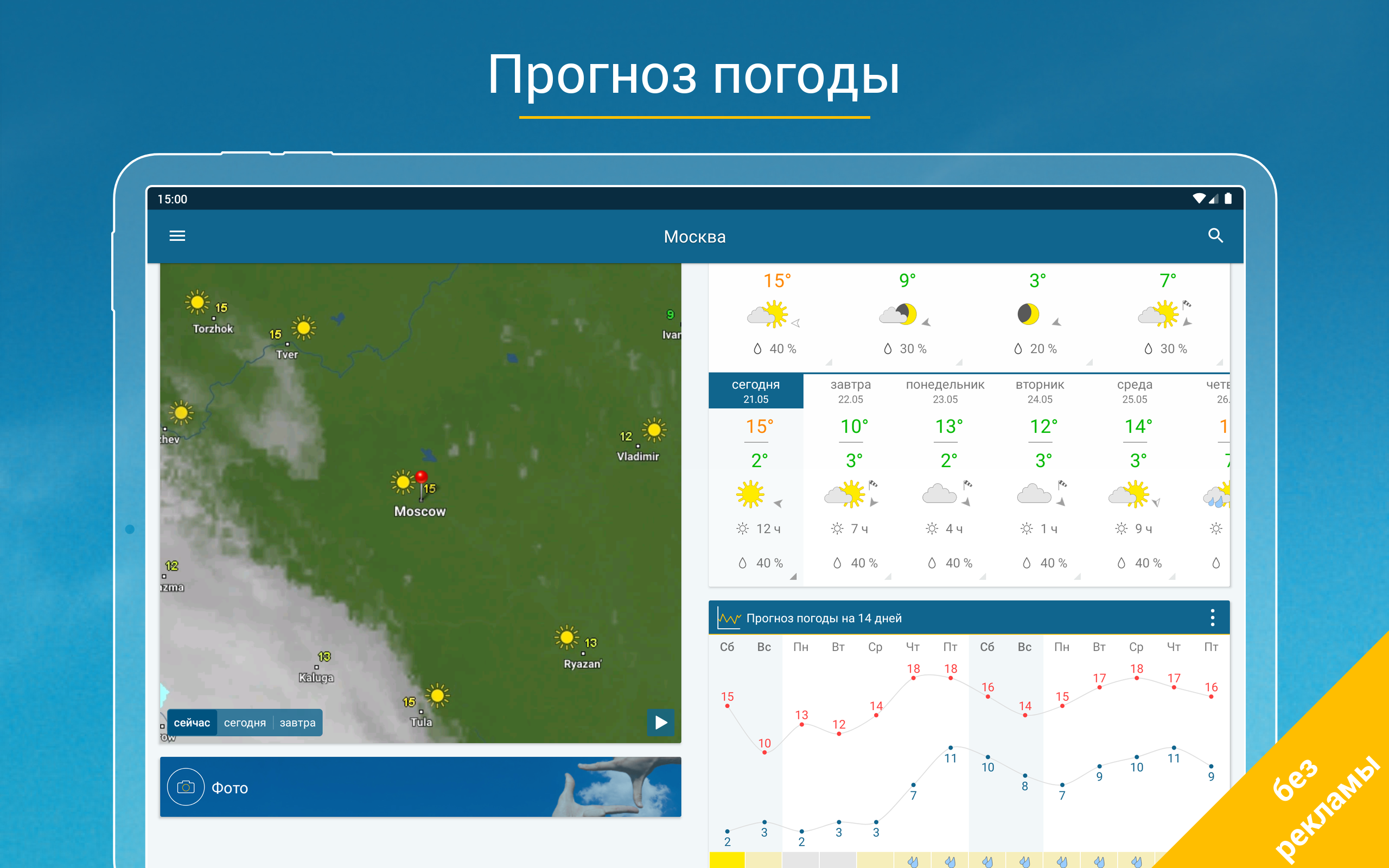Select the понедельник 23.05 tab
The width and height of the screenshot is (1389, 868).
(x=945, y=391)
